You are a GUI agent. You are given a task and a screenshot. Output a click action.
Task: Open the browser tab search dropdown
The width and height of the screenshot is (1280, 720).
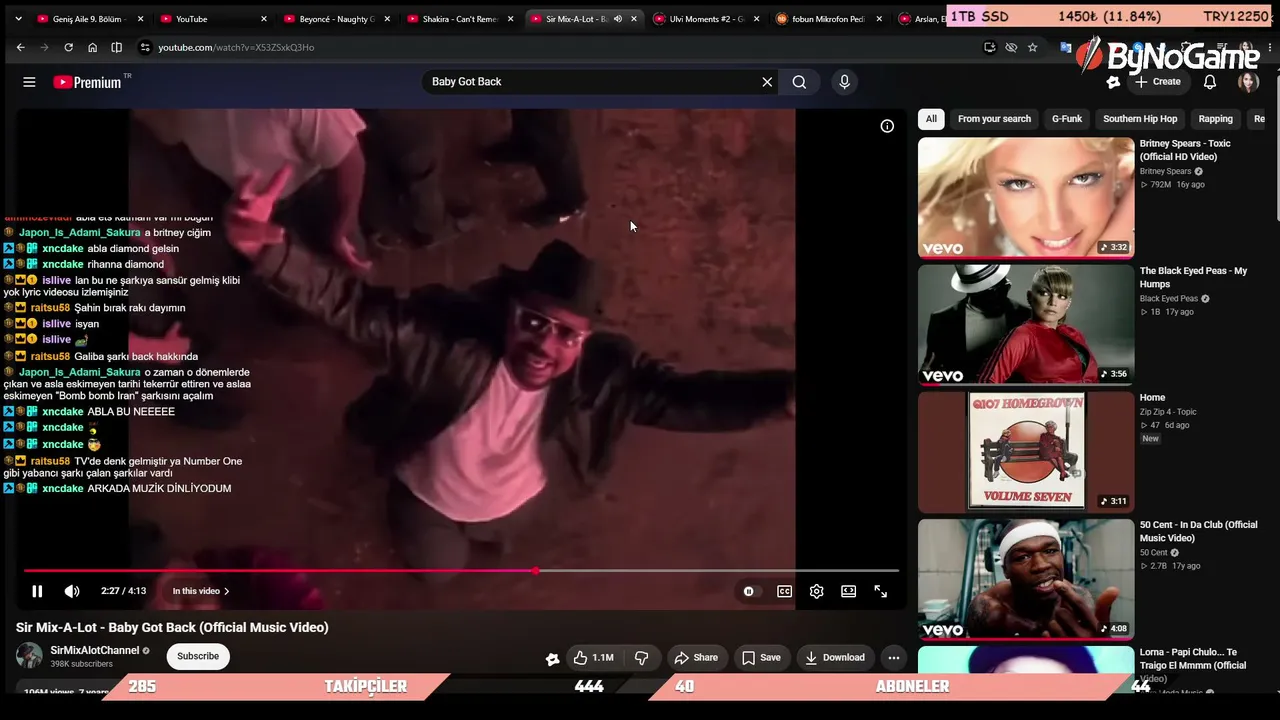(18, 19)
